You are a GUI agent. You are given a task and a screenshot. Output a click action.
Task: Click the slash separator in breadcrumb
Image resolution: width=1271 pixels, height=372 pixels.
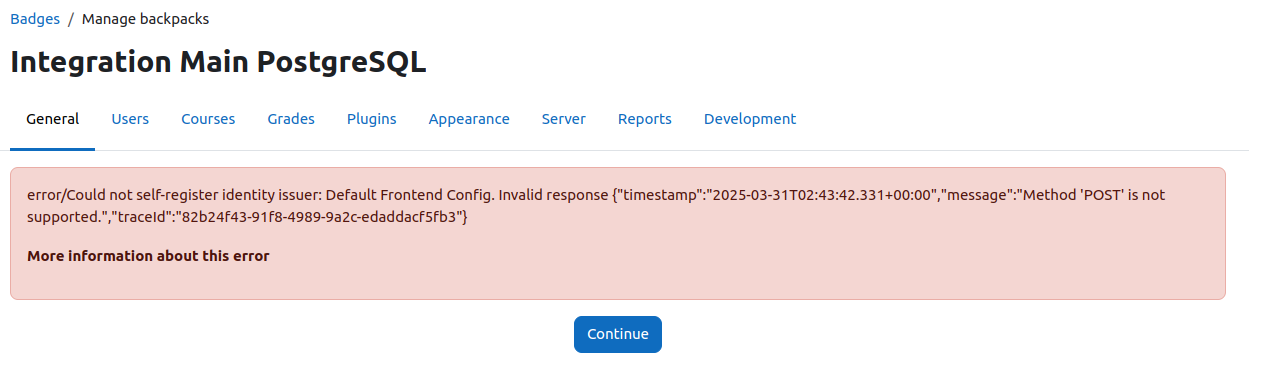point(71,19)
